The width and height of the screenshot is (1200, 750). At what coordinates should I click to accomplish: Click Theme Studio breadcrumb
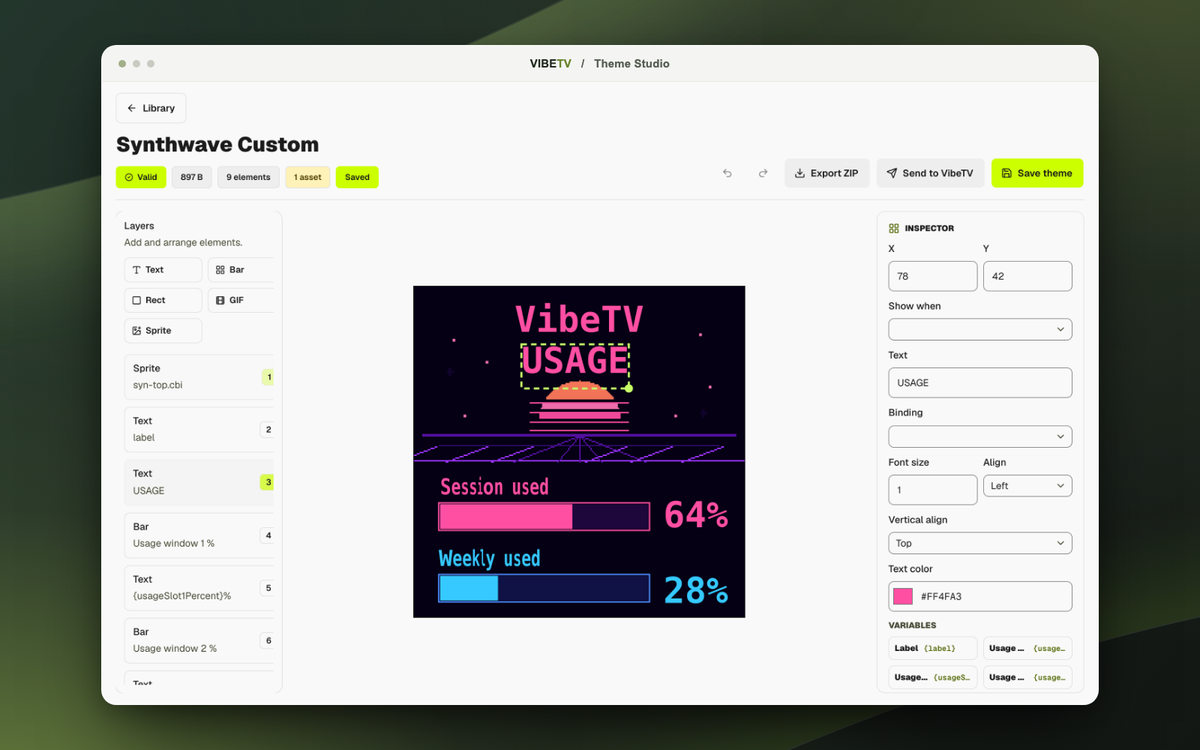pos(632,63)
